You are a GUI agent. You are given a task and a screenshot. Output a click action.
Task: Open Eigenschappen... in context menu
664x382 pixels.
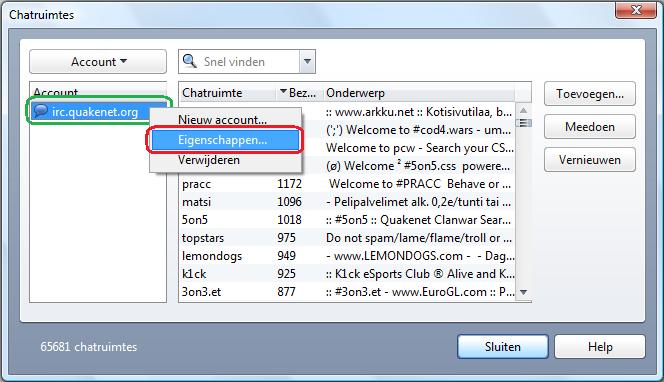point(225,140)
